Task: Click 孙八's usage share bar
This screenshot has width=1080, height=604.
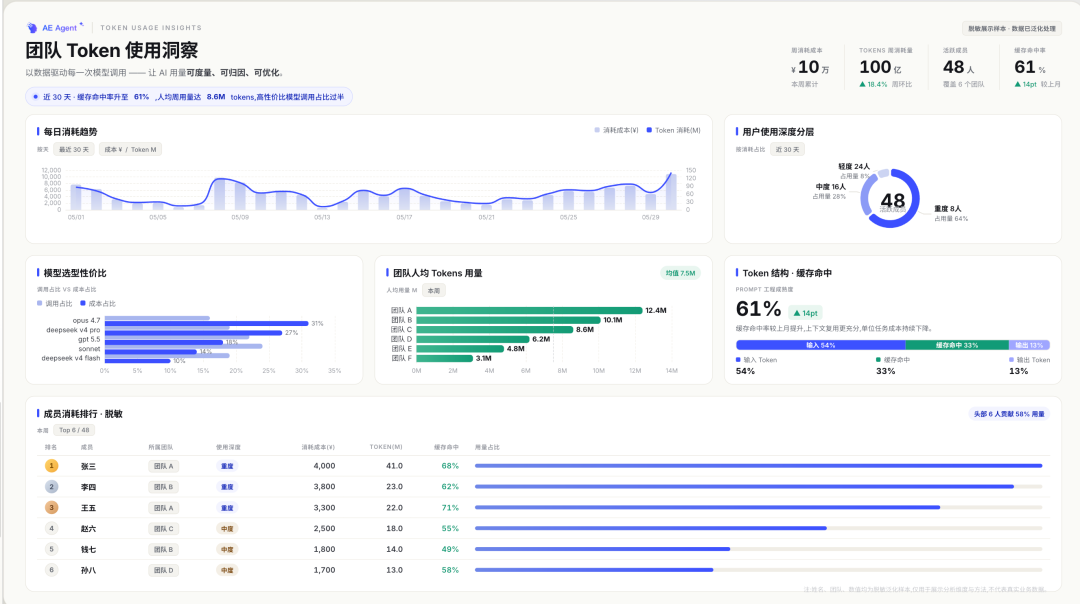Action: (x=758, y=570)
